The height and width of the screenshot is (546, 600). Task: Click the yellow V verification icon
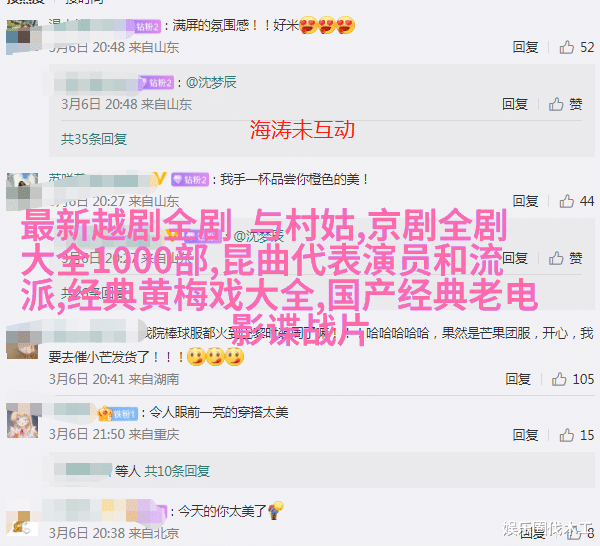160,179
